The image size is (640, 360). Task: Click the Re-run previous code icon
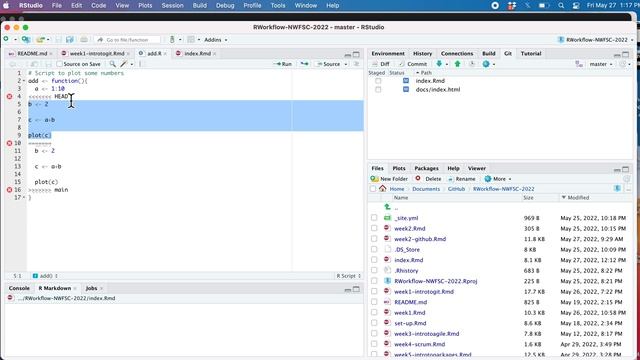tap(304, 64)
